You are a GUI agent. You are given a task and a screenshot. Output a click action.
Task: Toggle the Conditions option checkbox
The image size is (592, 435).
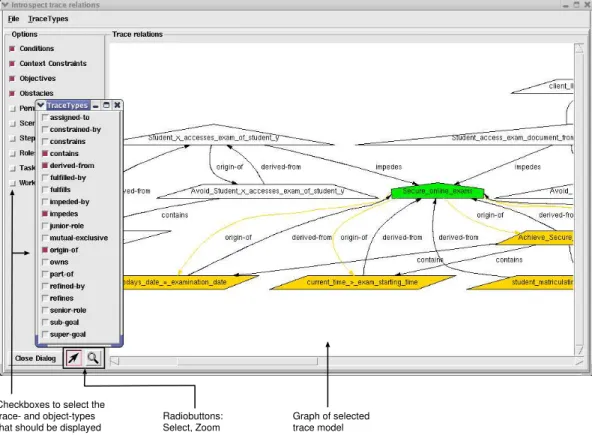pyautogui.click(x=12, y=49)
